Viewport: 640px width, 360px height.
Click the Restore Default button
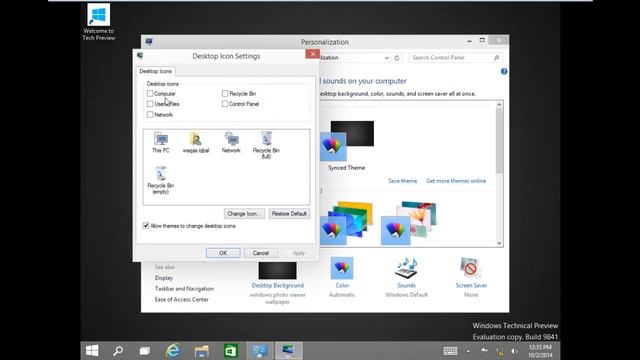[x=289, y=213]
